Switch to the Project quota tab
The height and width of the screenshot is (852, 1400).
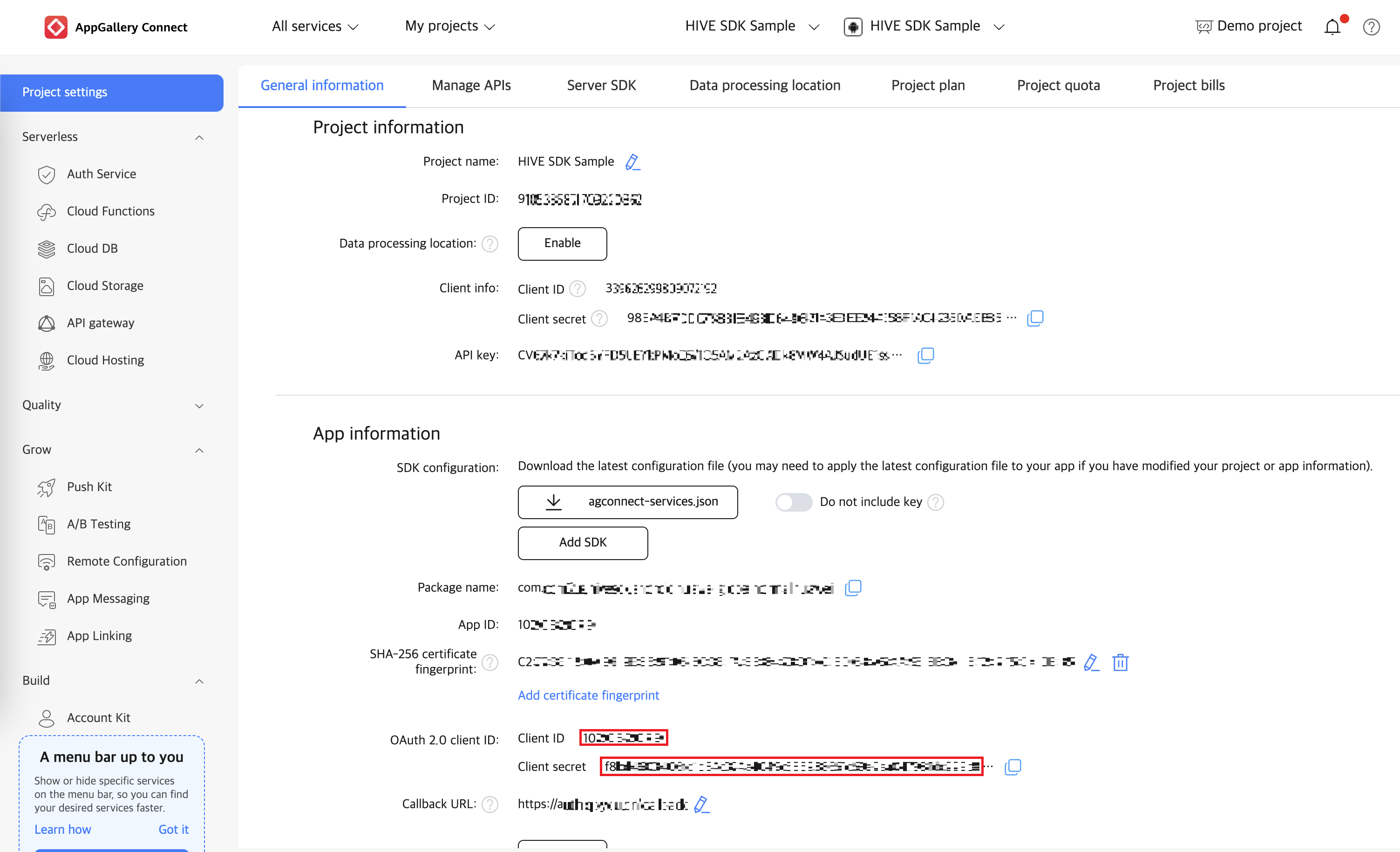[1058, 85]
